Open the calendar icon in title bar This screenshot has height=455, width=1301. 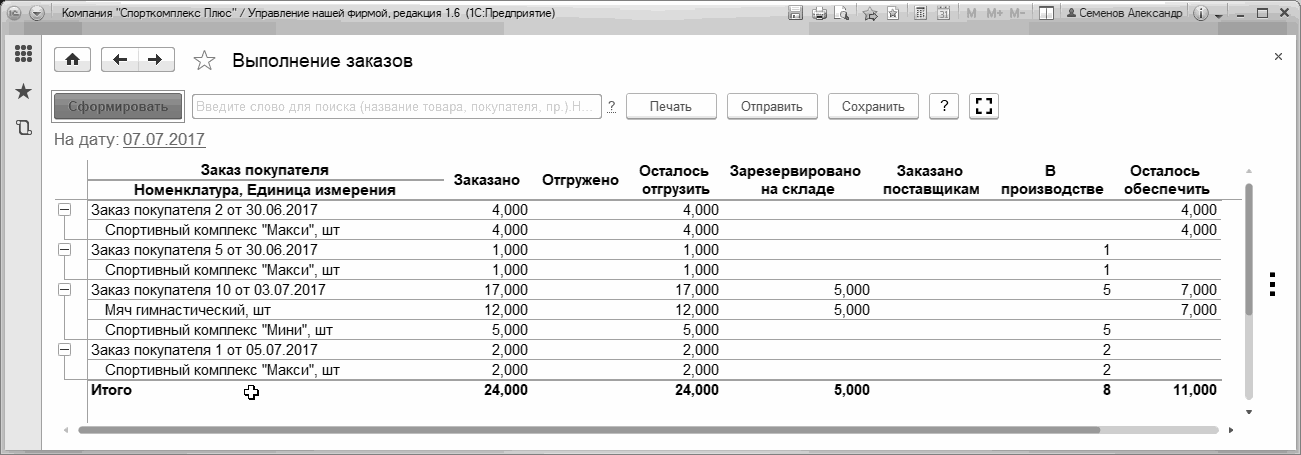pos(941,14)
